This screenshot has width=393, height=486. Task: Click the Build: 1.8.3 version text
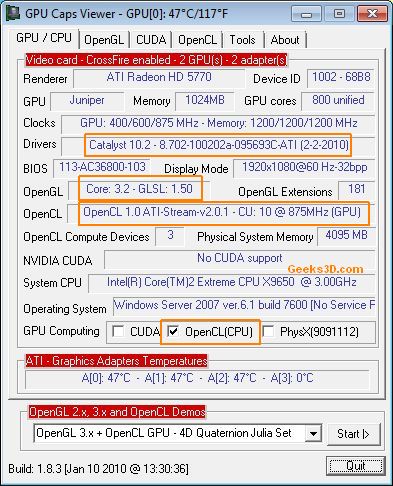pyautogui.click(x=98, y=469)
